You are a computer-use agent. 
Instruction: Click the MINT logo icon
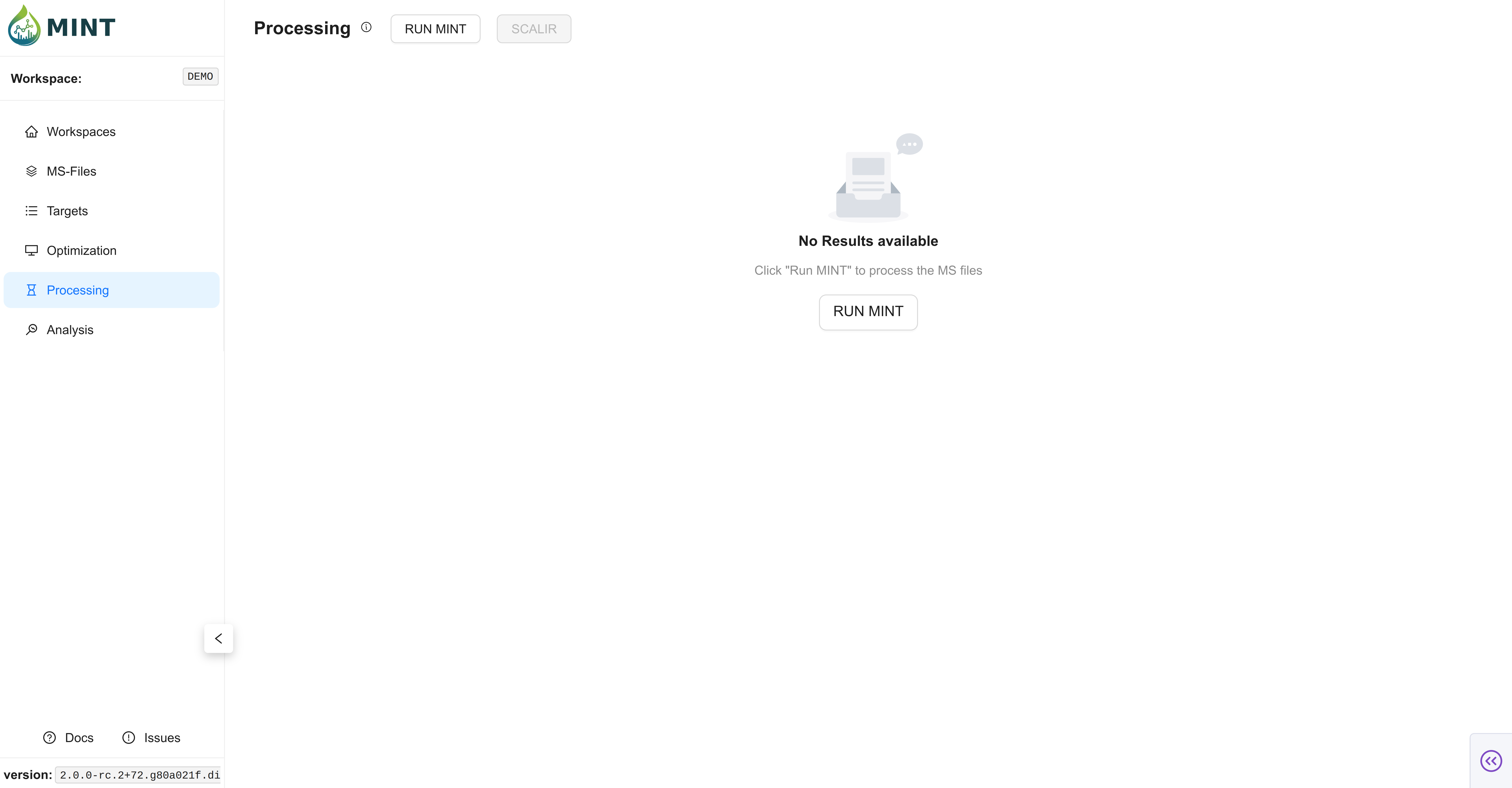pos(24,26)
